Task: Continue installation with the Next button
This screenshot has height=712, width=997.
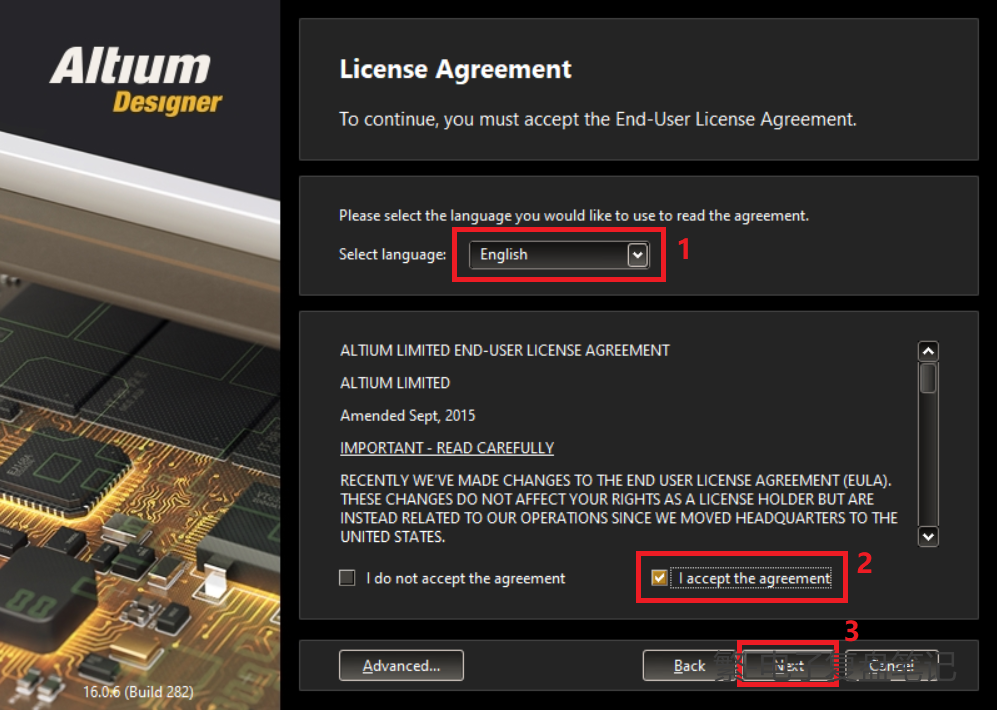Action: click(789, 666)
